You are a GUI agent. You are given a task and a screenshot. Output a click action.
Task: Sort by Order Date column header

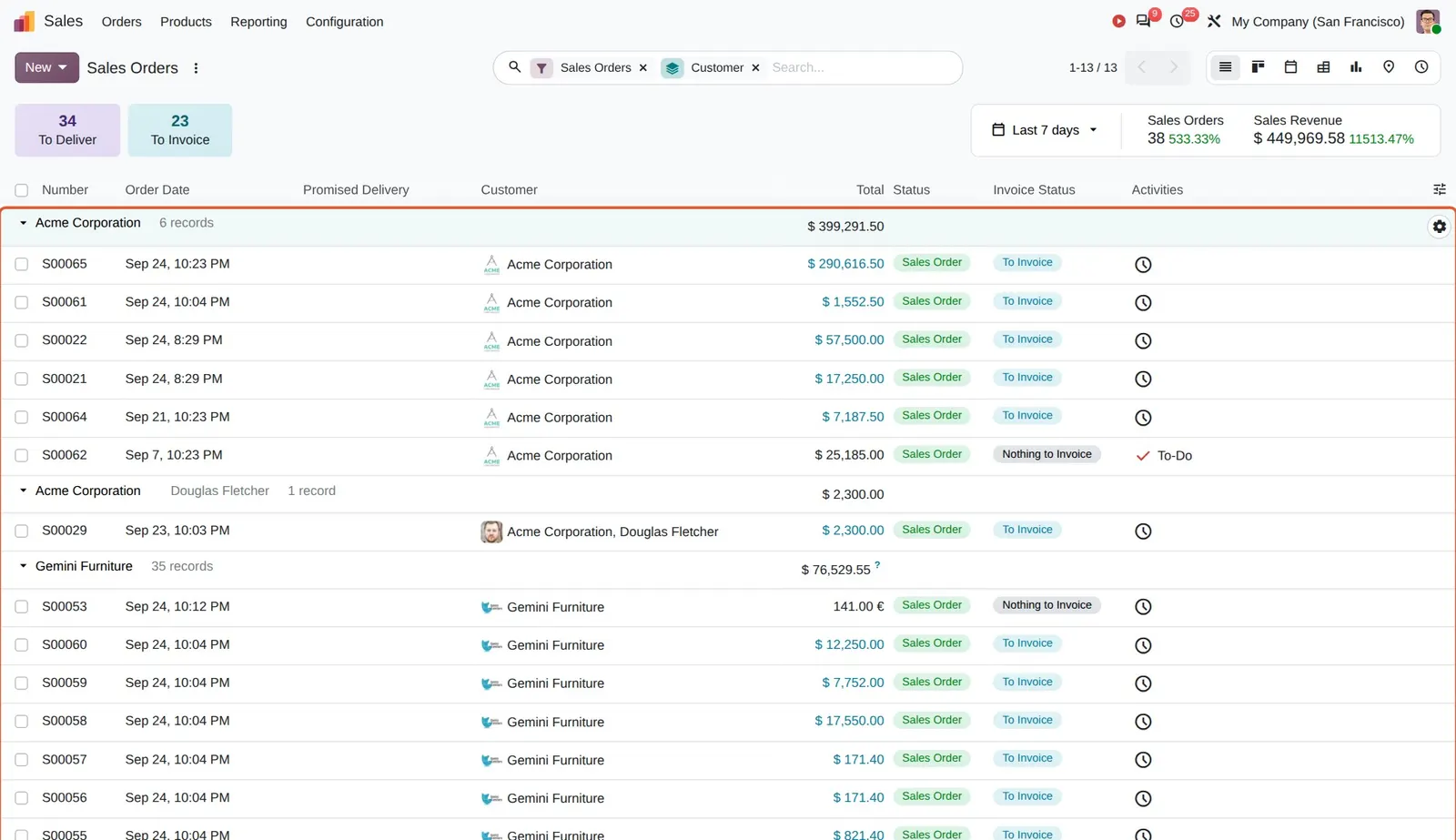click(157, 190)
